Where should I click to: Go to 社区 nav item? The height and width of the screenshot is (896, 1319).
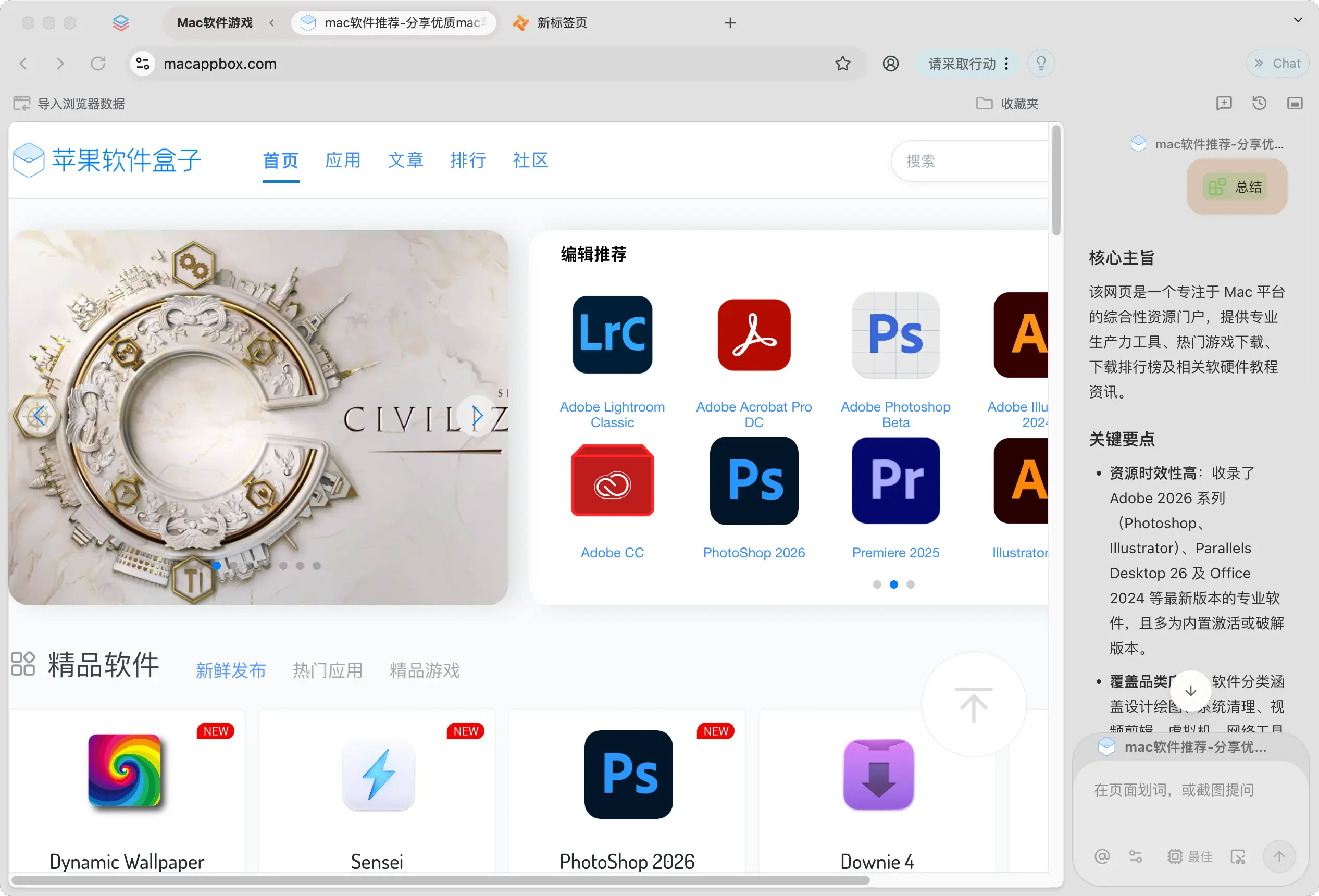[530, 160]
